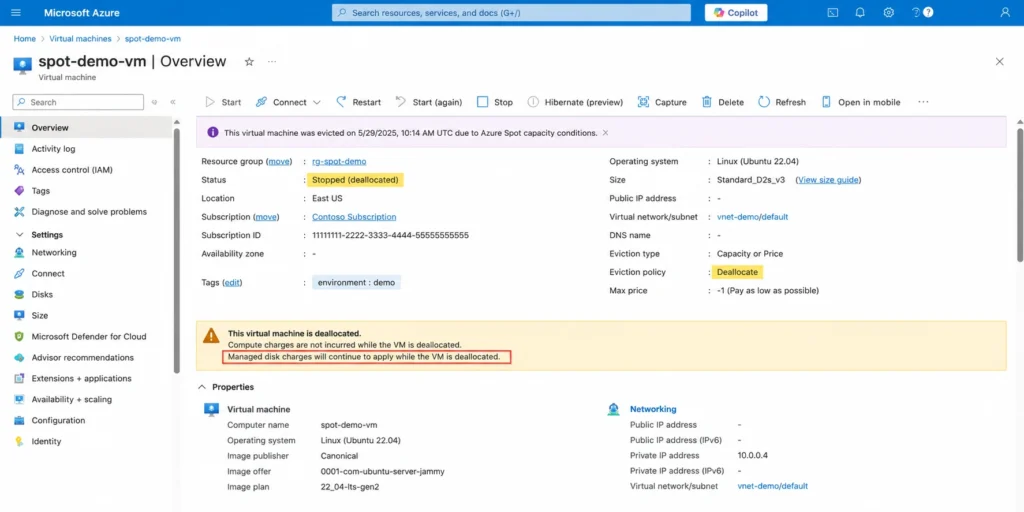Open View size guide link
This screenshot has width=1024, height=512.
(x=828, y=180)
